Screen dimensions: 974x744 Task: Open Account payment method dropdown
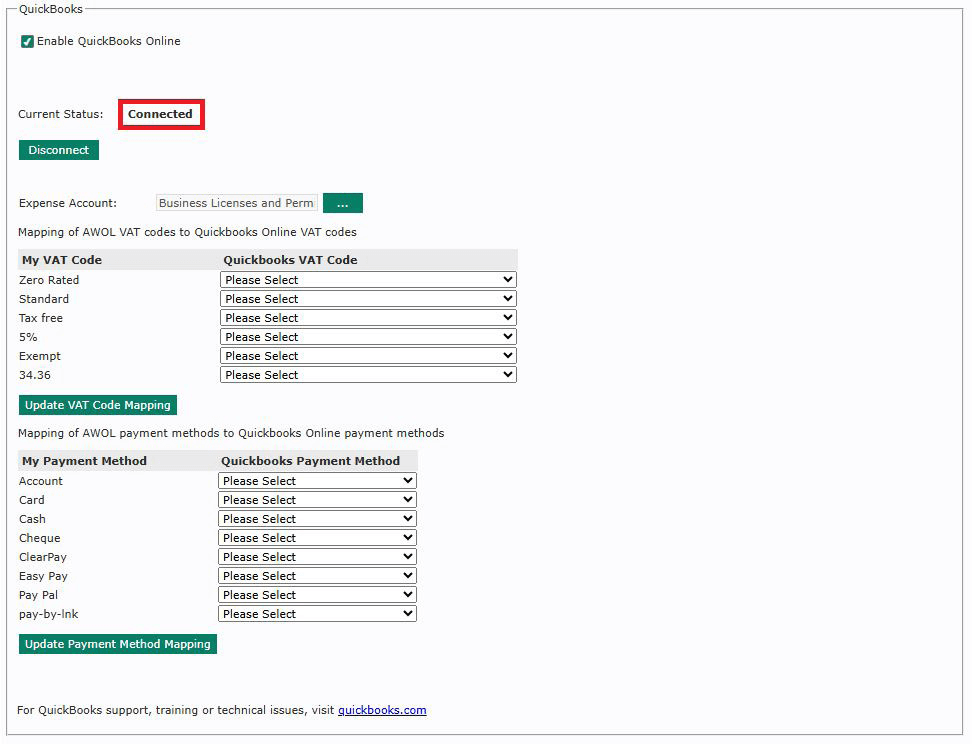click(317, 481)
